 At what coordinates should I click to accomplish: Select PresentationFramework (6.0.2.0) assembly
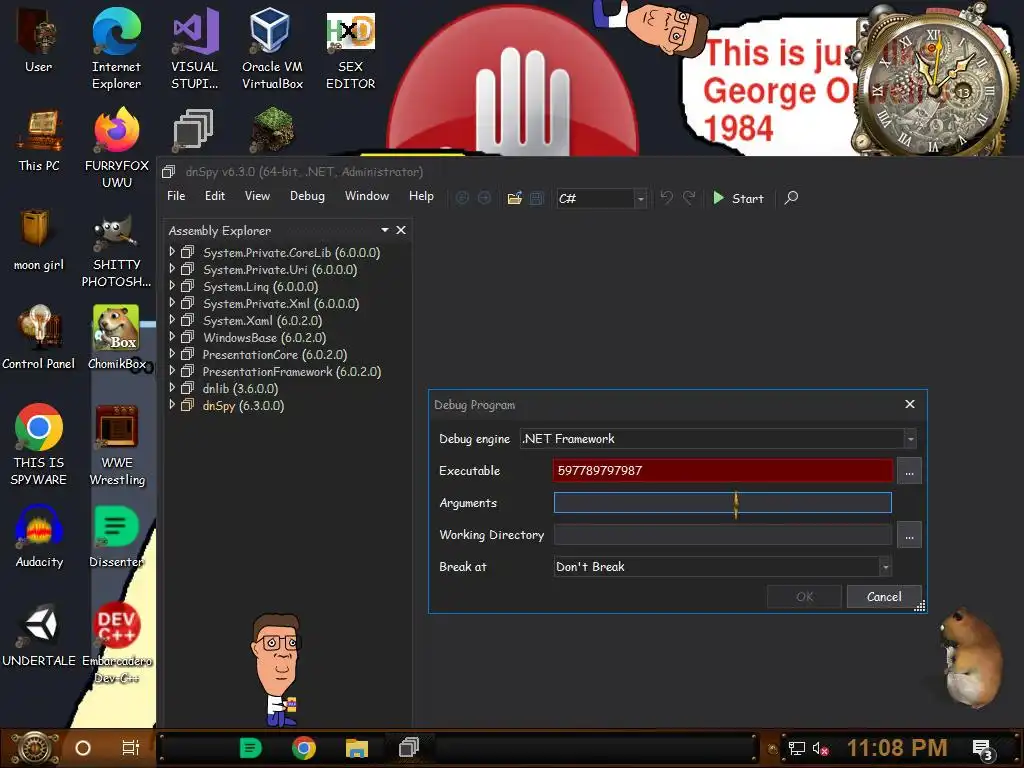point(291,372)
